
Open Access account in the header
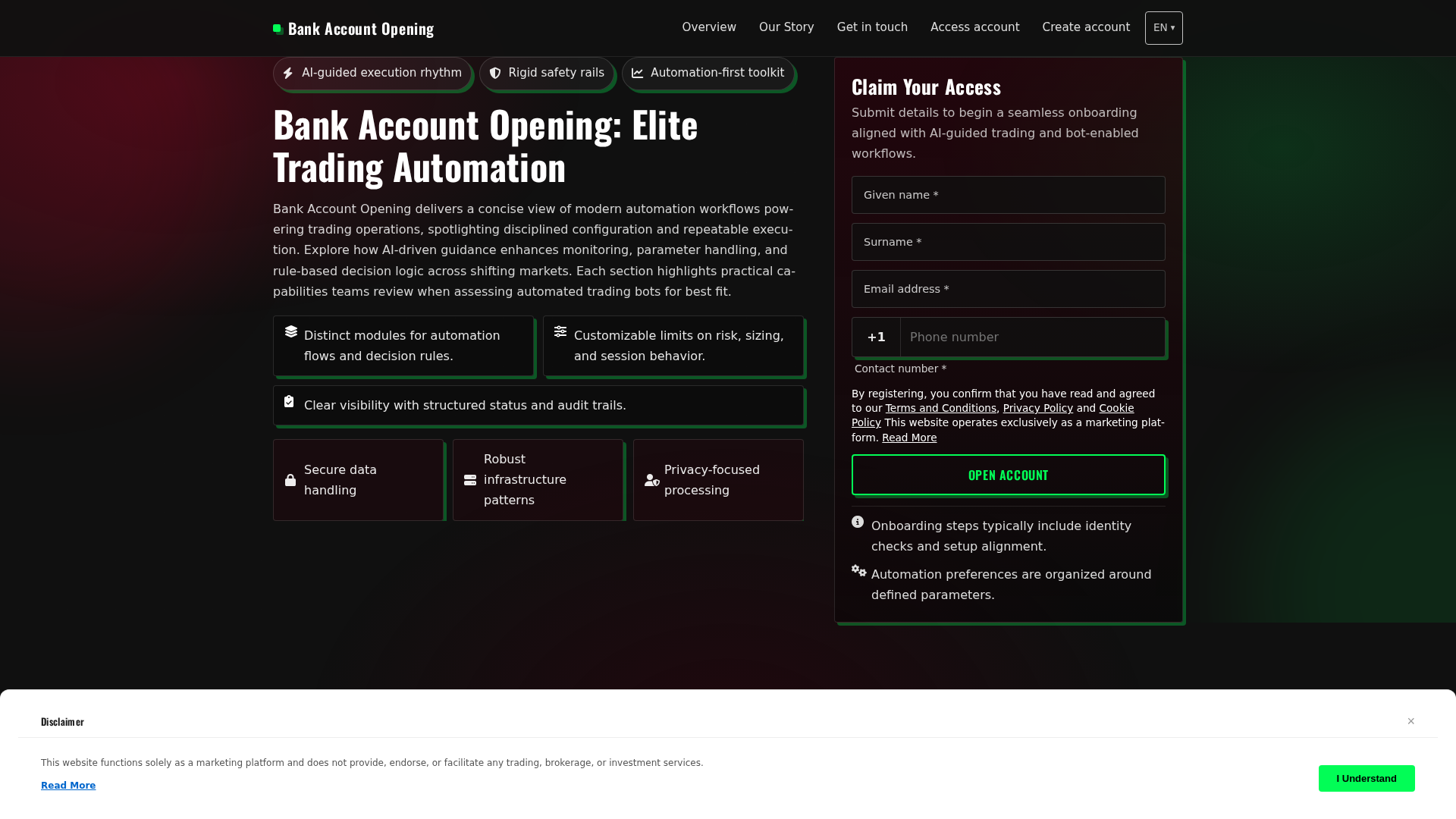pyautogui.click(x=974, y=27)
